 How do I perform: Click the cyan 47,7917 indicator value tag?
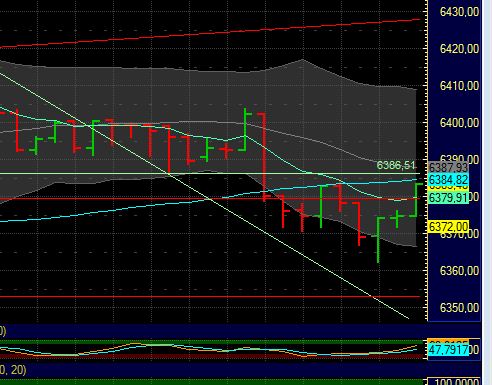pos(448,350)
